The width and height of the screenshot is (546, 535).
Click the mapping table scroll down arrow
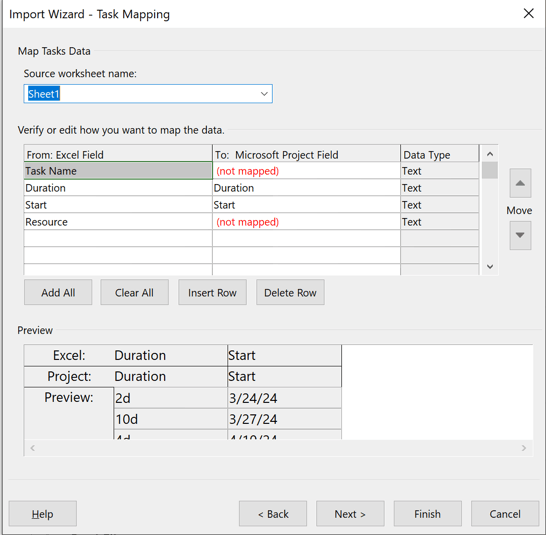(490, 267)
